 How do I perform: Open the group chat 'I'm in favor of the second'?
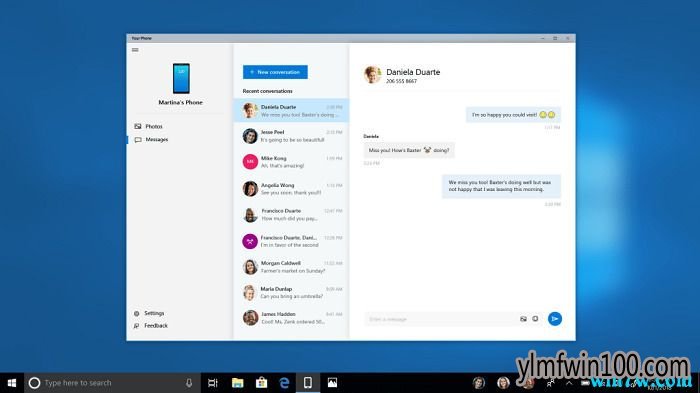coord(292,241)
